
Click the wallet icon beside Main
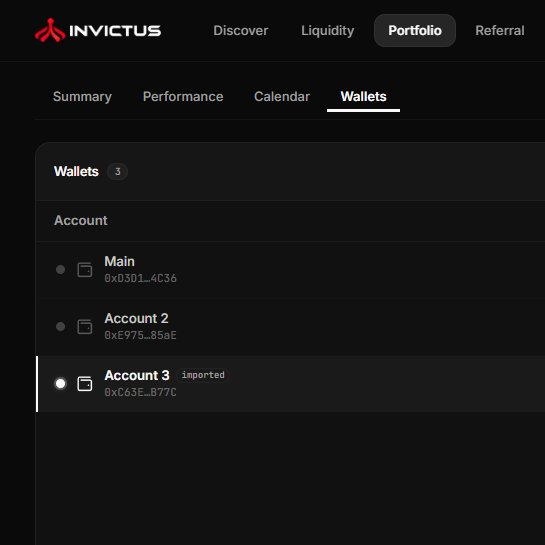(x=84, y=269)
